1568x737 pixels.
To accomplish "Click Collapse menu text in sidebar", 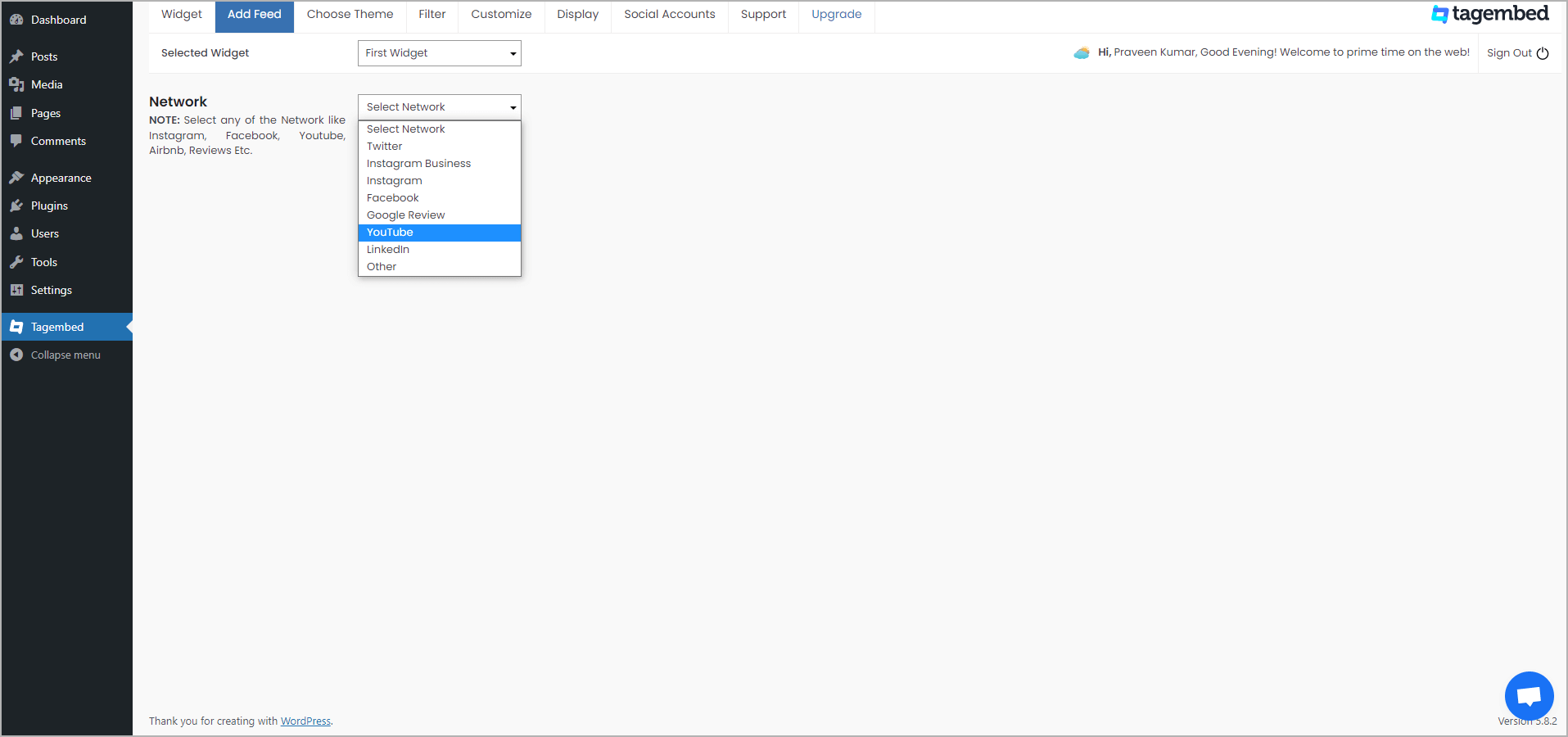I will coord(66,355).
